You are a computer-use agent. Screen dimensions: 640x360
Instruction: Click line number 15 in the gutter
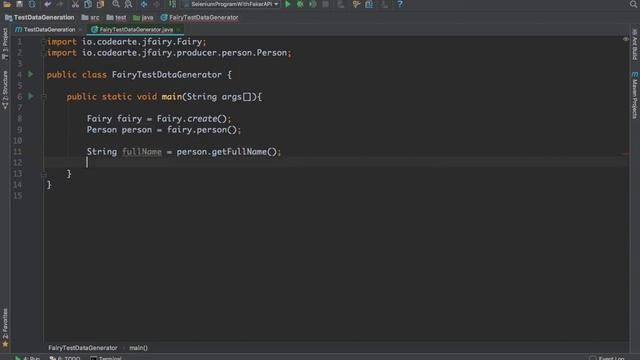click(18, 196)
